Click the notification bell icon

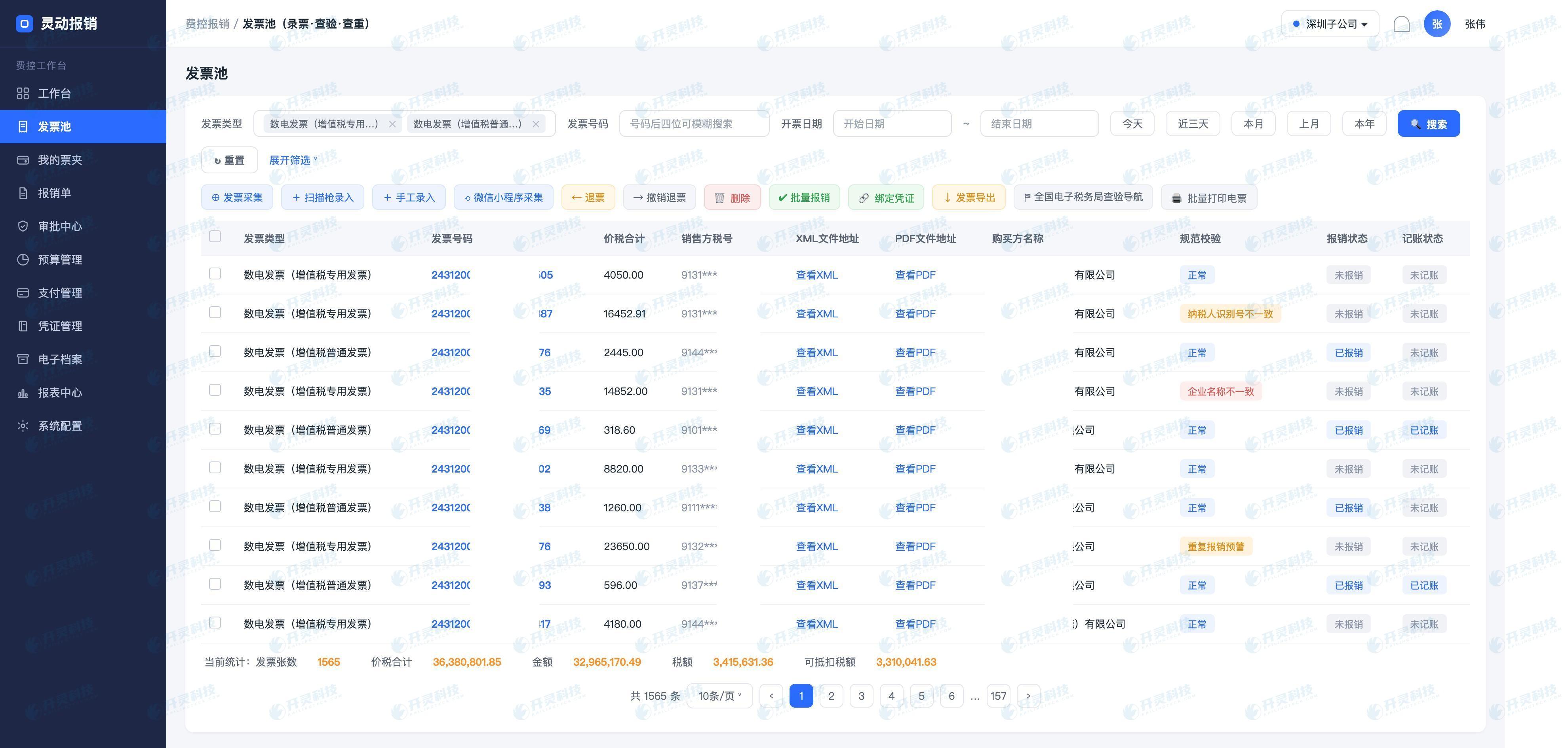1401,24
